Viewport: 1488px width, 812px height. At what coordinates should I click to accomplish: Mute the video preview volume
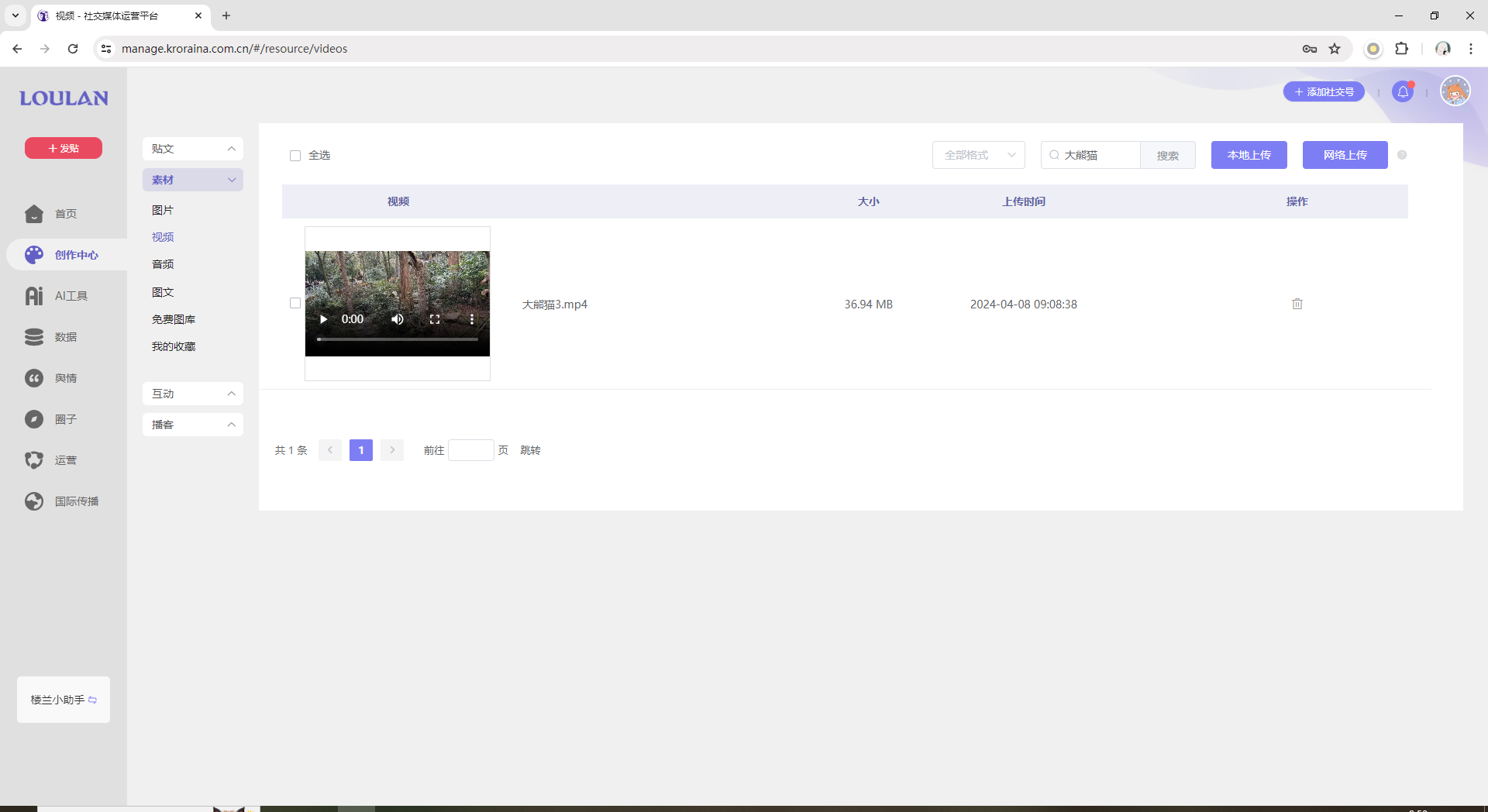click(x=398, y=319)
